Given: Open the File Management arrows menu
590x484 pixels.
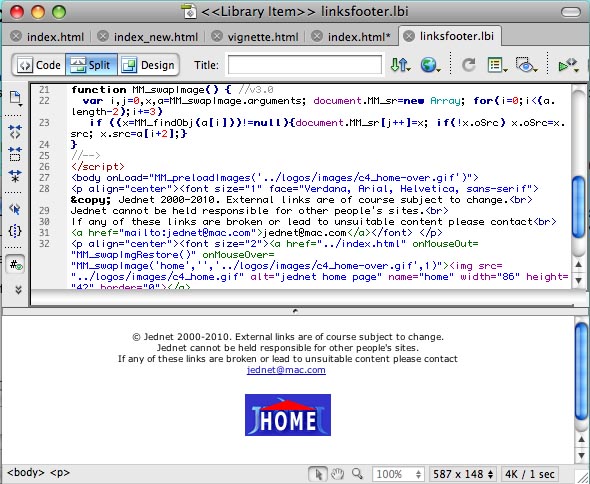Looking at the screenshot, I should (x=400, y=65).
